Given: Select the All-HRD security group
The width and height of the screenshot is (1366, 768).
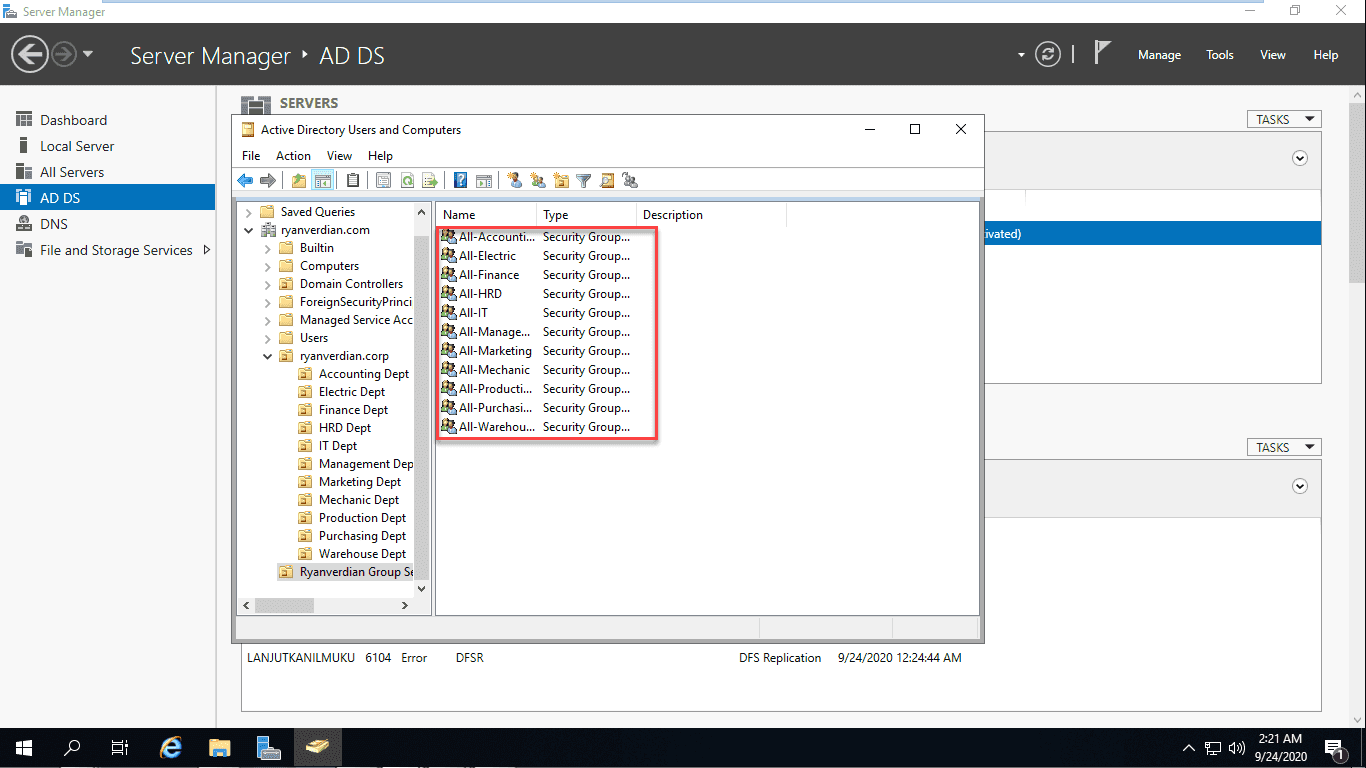Looking at the screenshot, I should pos(480,294).
